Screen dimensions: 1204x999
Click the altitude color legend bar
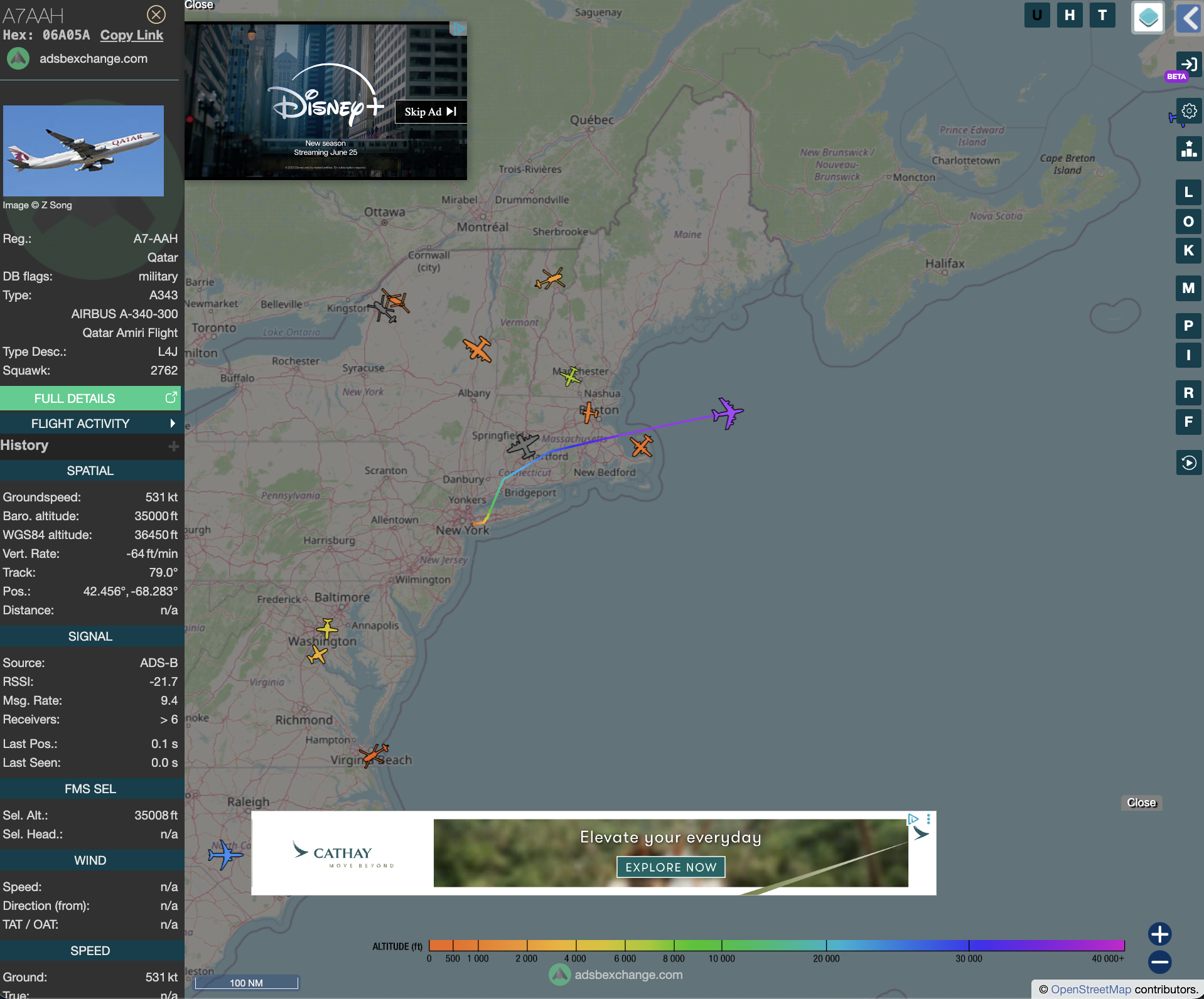[777, 946]
